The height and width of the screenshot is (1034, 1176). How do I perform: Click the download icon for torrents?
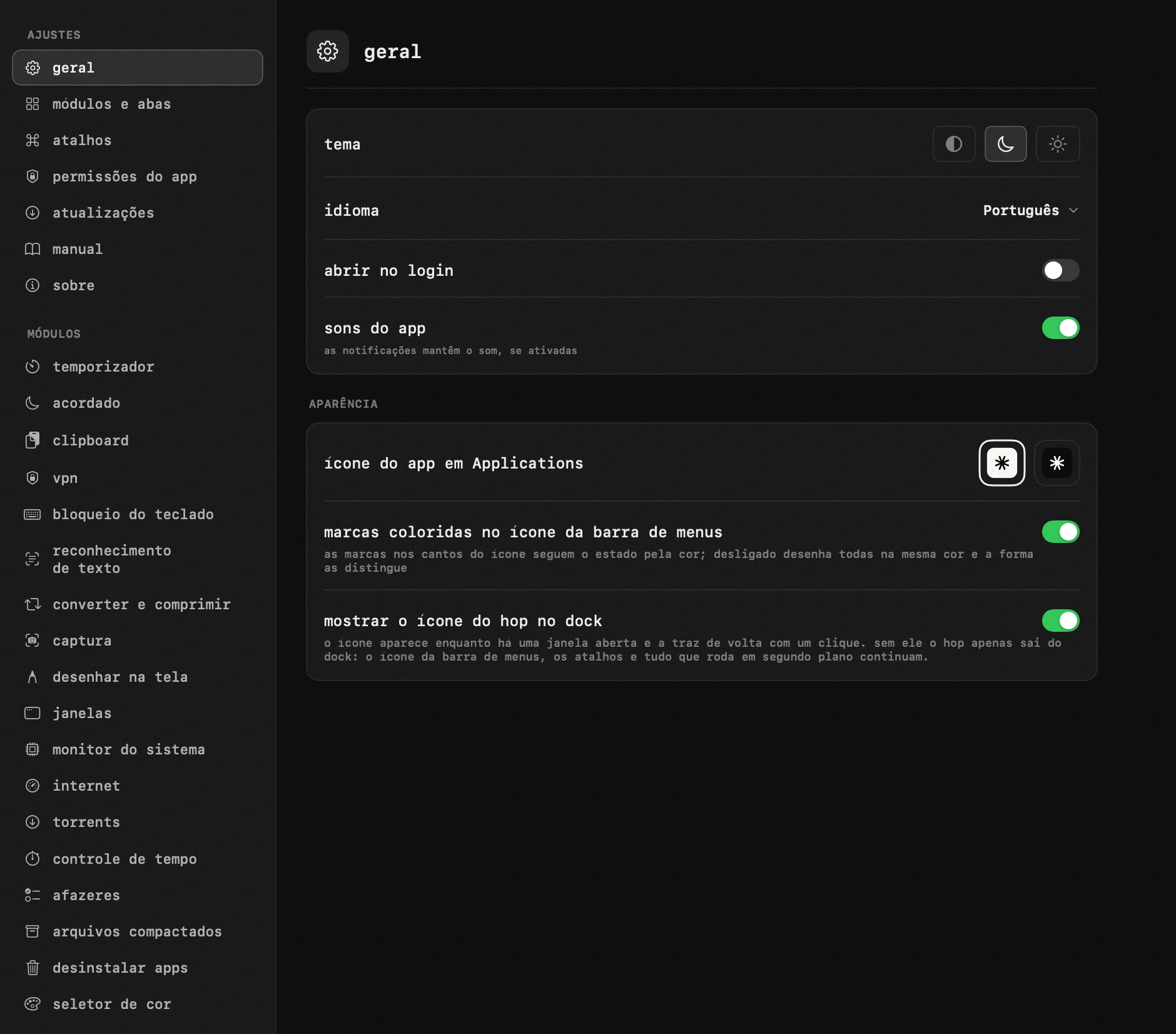(33, 822)
